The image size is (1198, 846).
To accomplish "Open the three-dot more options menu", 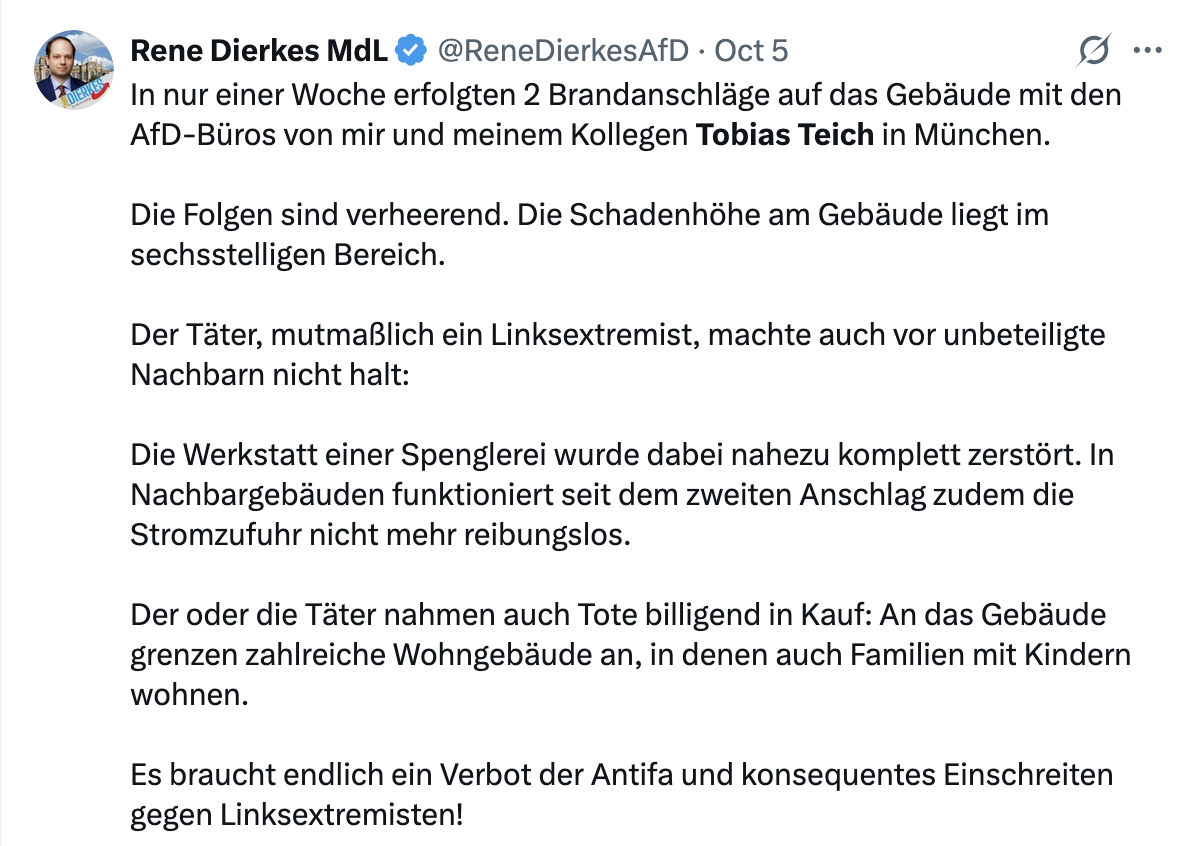I will (1146, 49).
